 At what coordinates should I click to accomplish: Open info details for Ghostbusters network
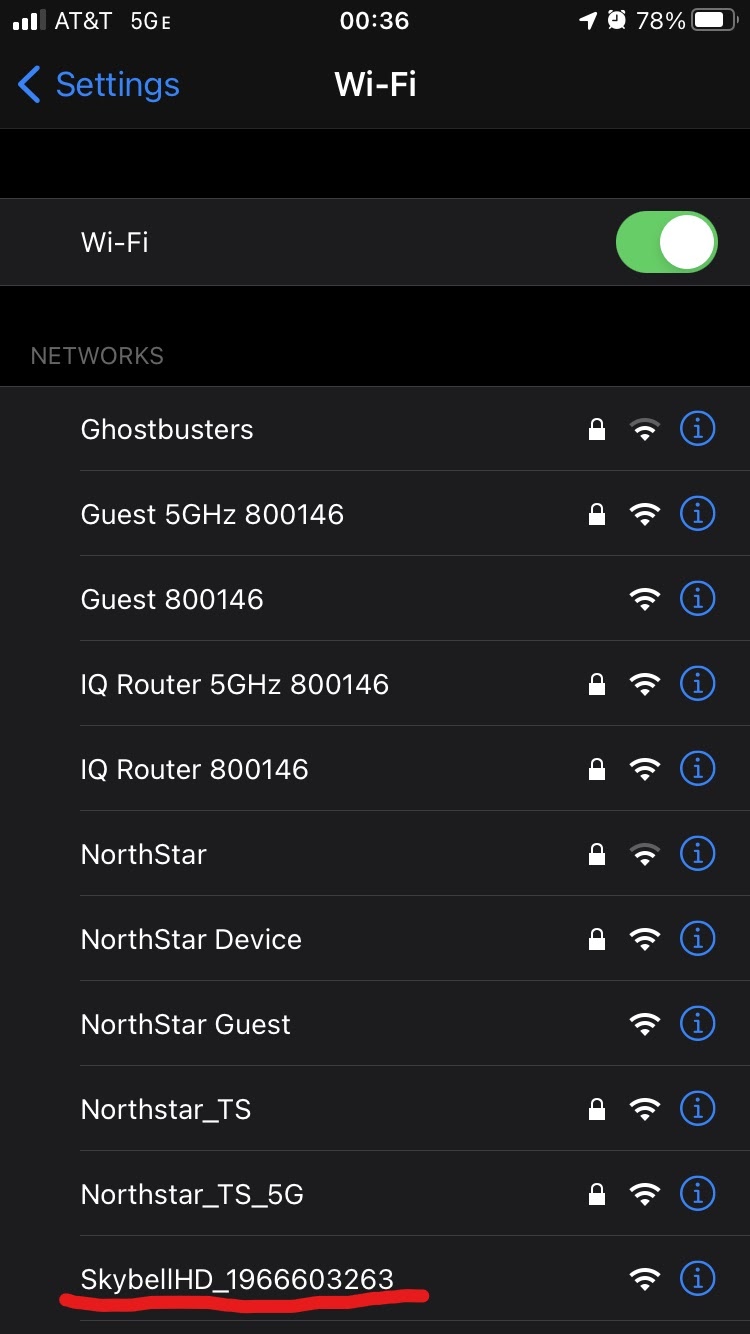click(697, 428)
